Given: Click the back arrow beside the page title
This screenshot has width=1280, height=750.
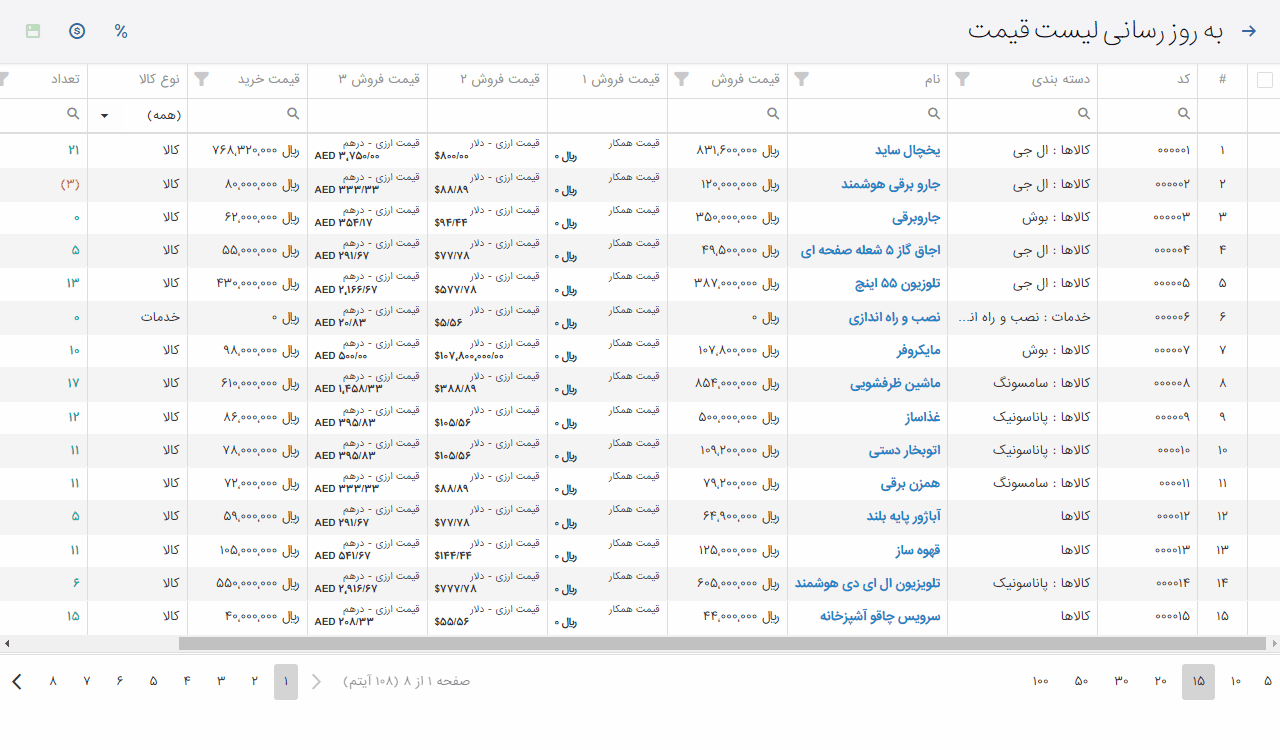Looking at the screenshot, I should coord(1248,31).
